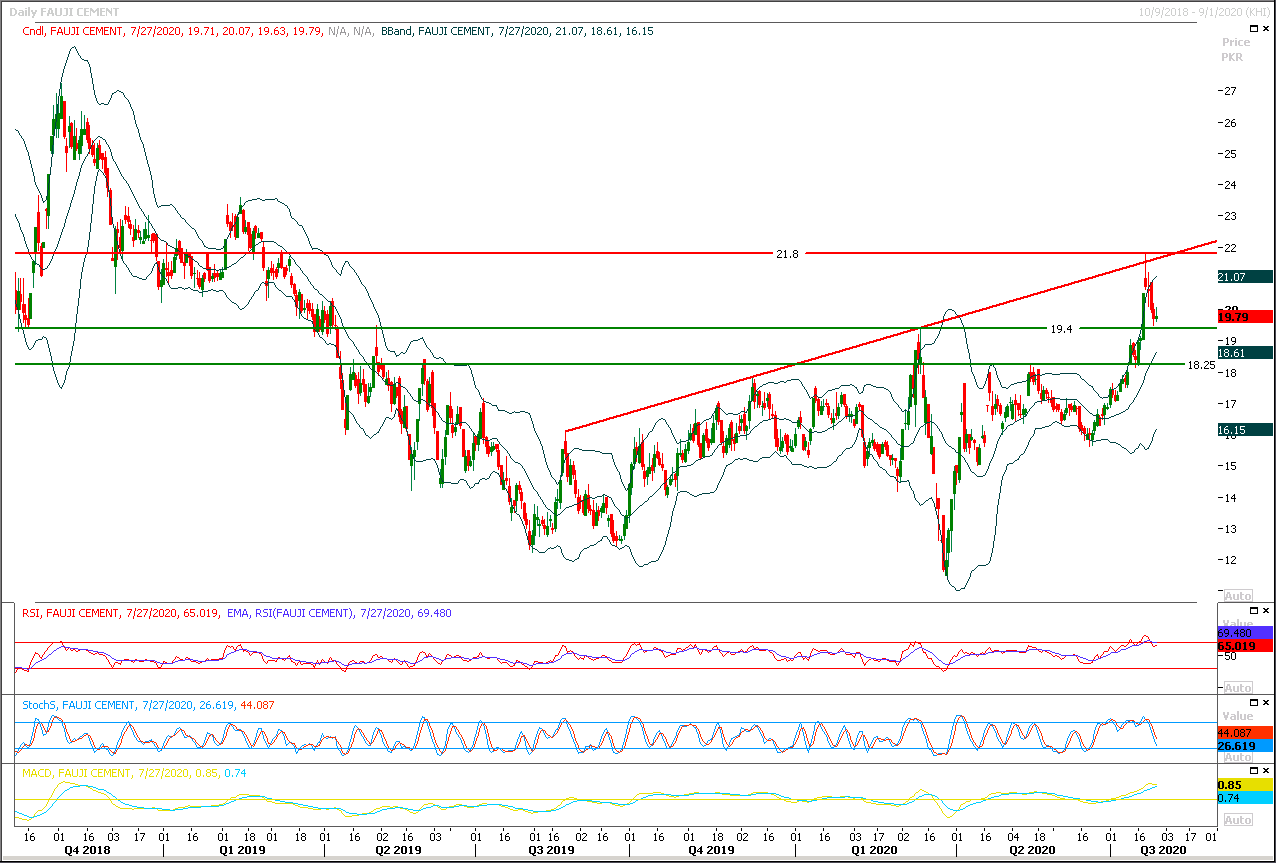Image resolution: width=1276 pixels, height=863 pixels.
Task: Click the Q4 2018 time axis label
Action: [88, 850]
